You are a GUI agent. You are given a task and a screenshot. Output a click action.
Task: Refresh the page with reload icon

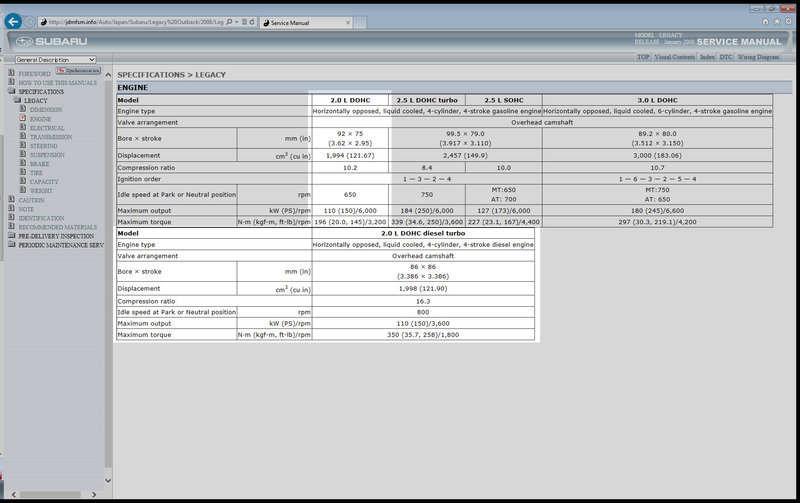[252, 22]
